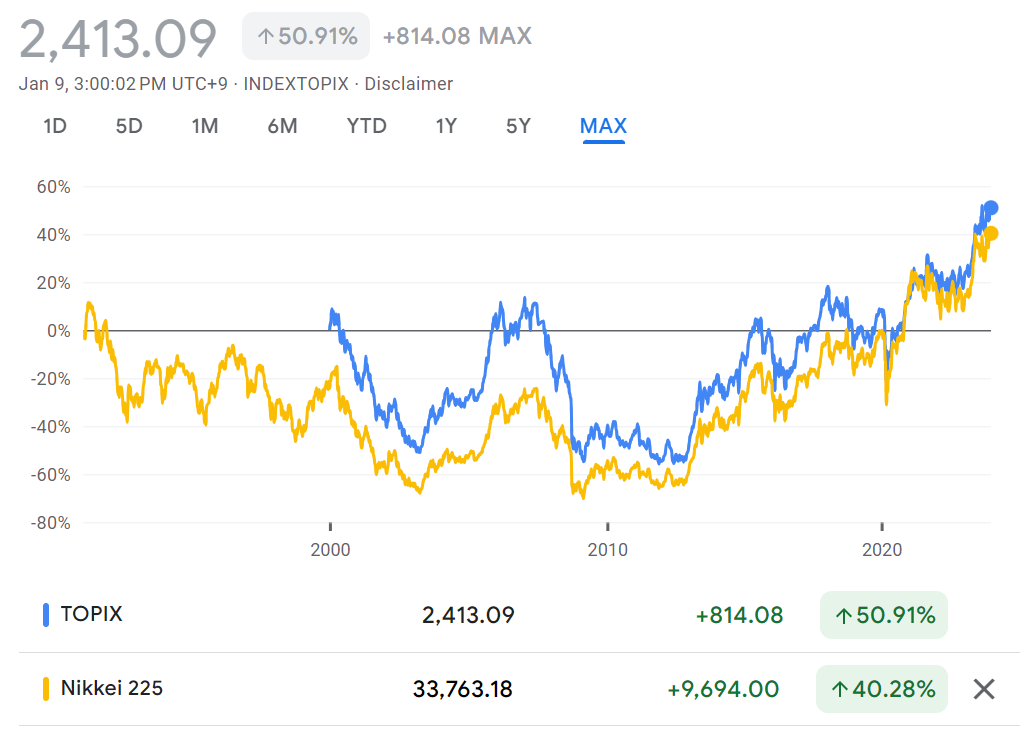The width and height of the screenshot is (1033, 731).
Task: Click the 2010 label on the time axis
Action: 607,550
